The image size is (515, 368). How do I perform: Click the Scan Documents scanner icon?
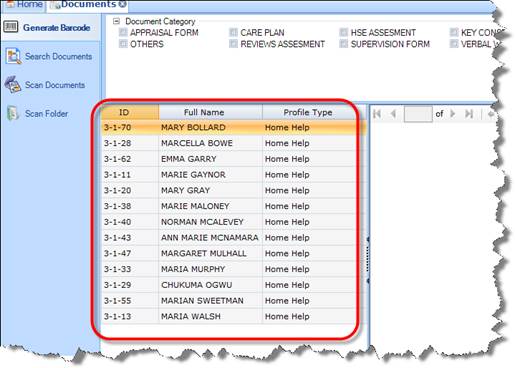pyautogui.click(x=13, y=84)
